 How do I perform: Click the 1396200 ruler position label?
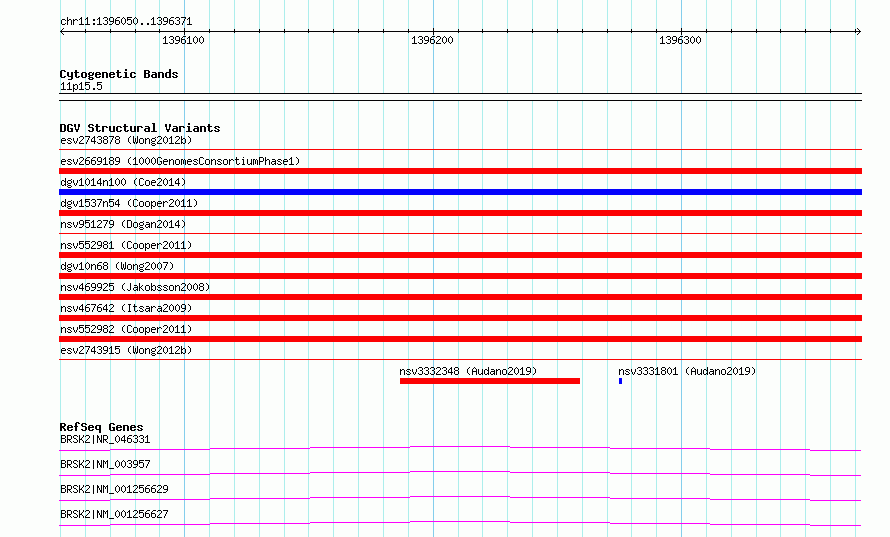tap(432, 40)
